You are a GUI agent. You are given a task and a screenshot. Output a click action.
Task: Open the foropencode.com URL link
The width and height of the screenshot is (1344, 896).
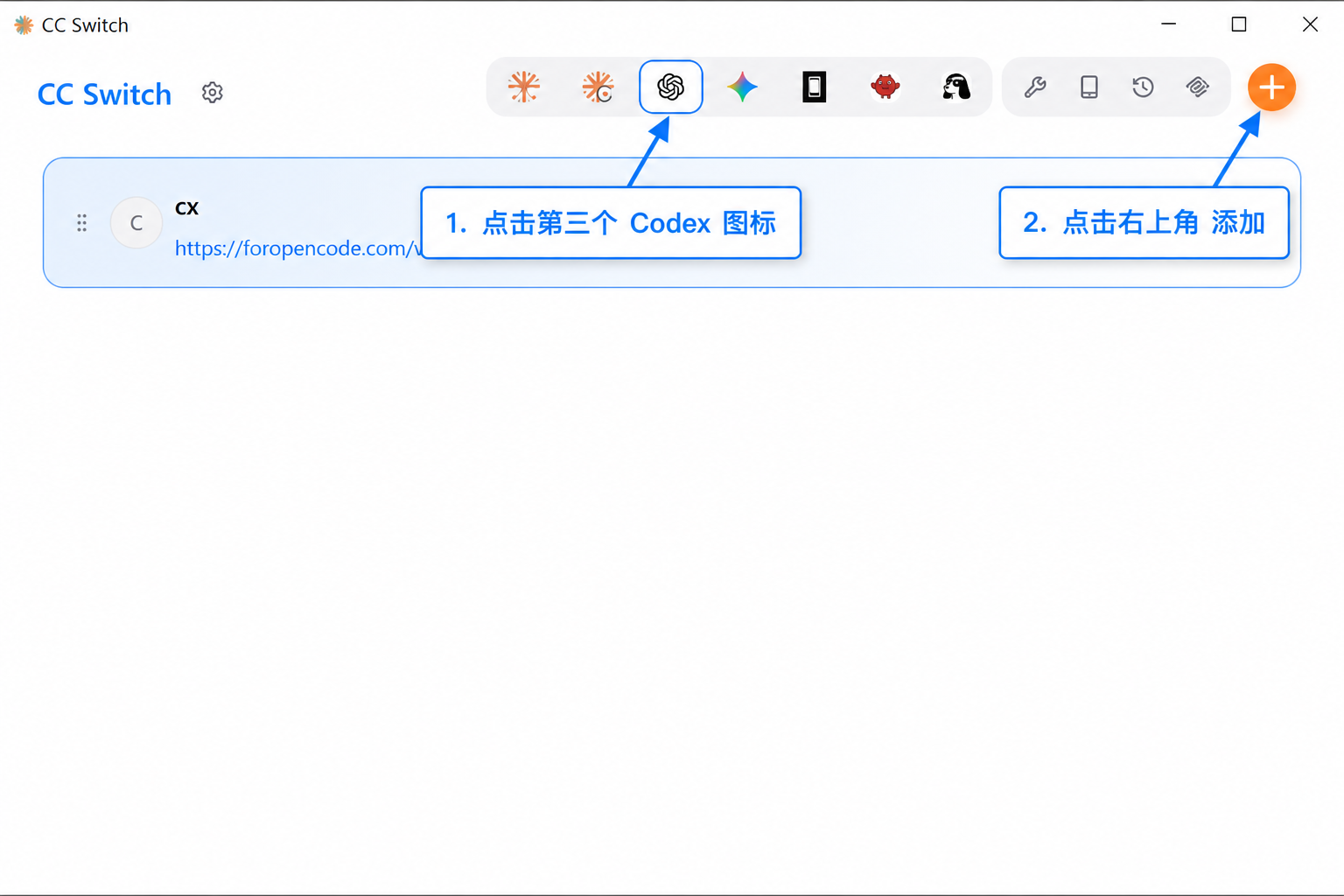click(298, 248)
